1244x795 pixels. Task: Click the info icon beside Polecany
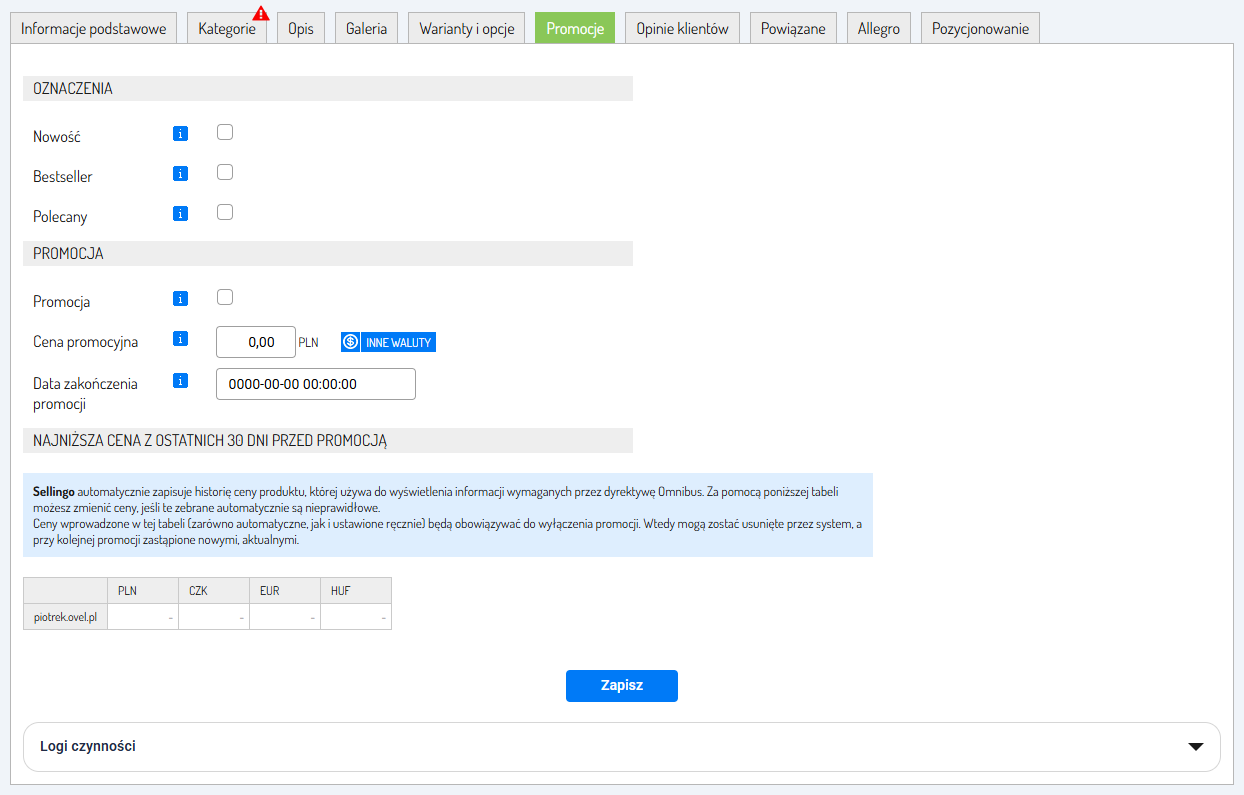[x=180, y=213]
